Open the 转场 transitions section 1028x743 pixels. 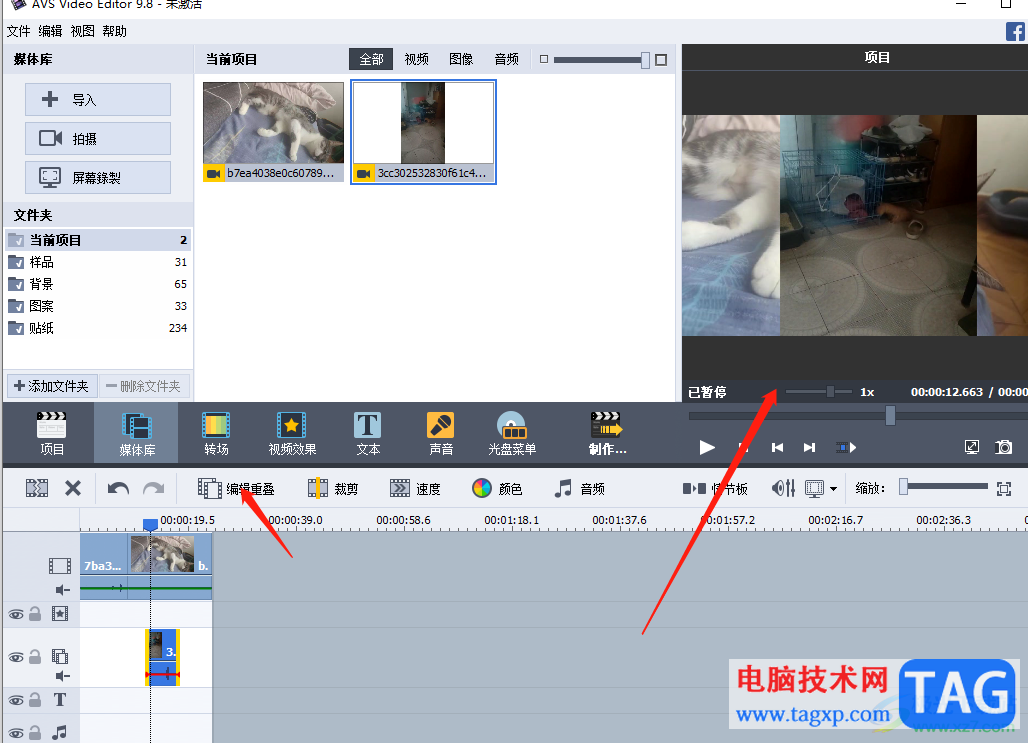[x=216, y=433]
